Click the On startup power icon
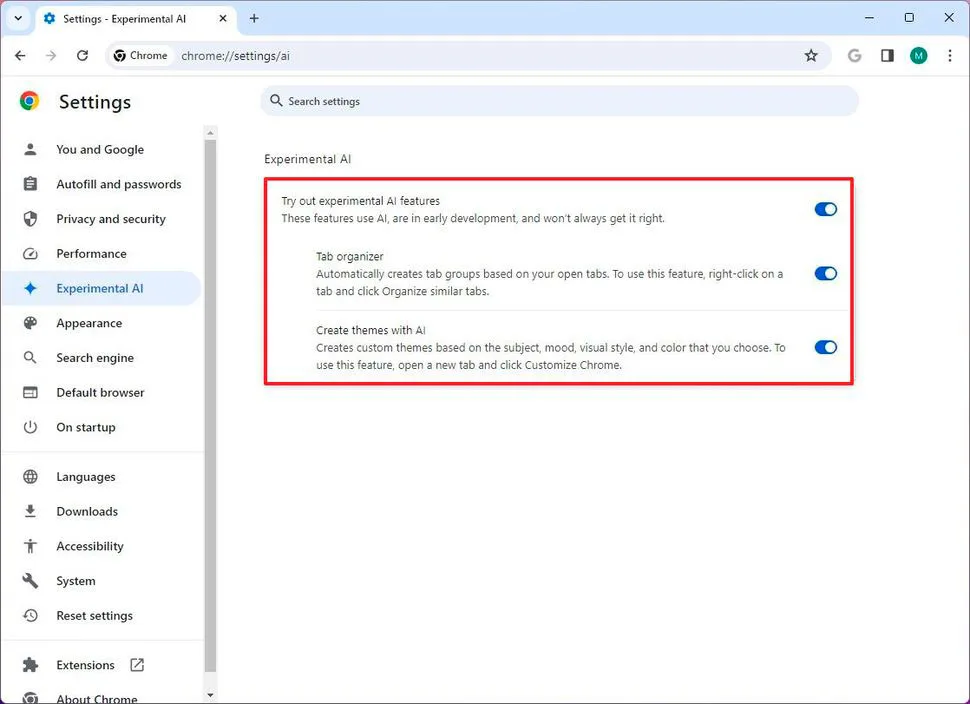This screenshot has width=970, height=704. (x=30, y=427)
